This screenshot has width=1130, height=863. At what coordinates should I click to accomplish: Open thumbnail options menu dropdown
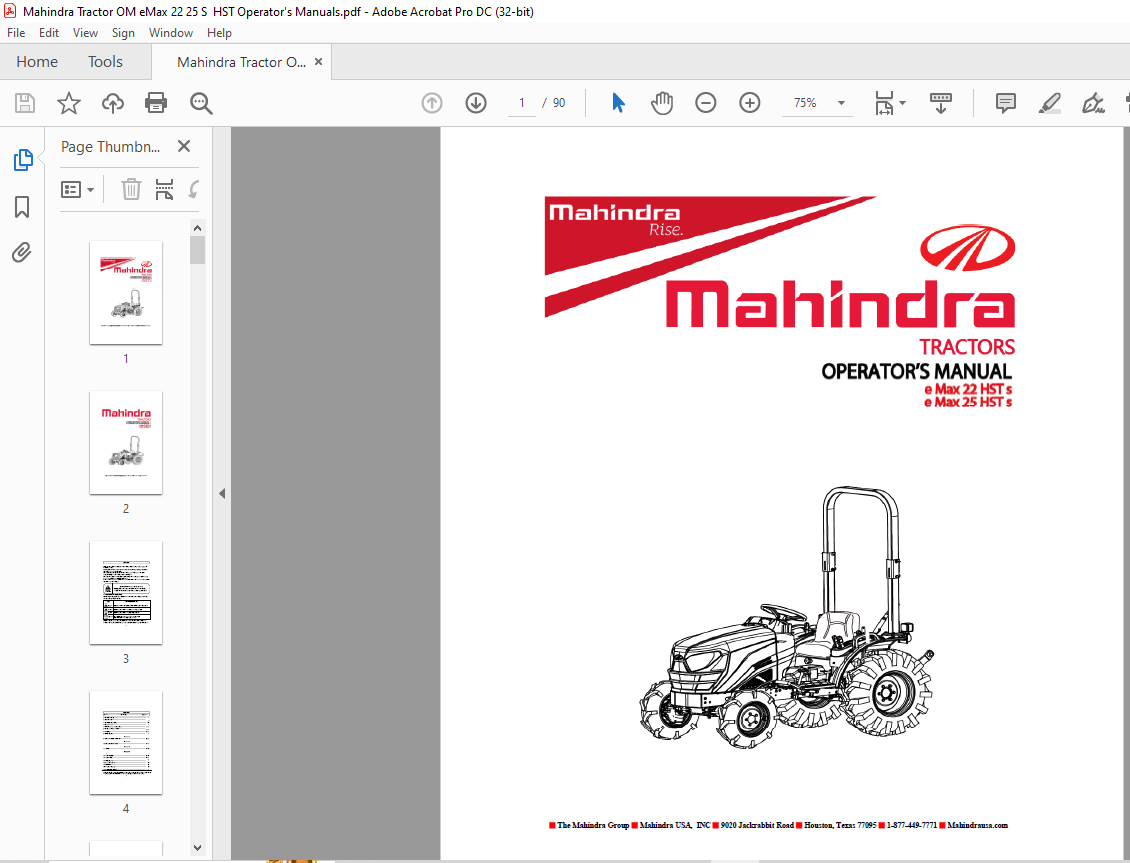pyautogui.click(x=78, y=189)
